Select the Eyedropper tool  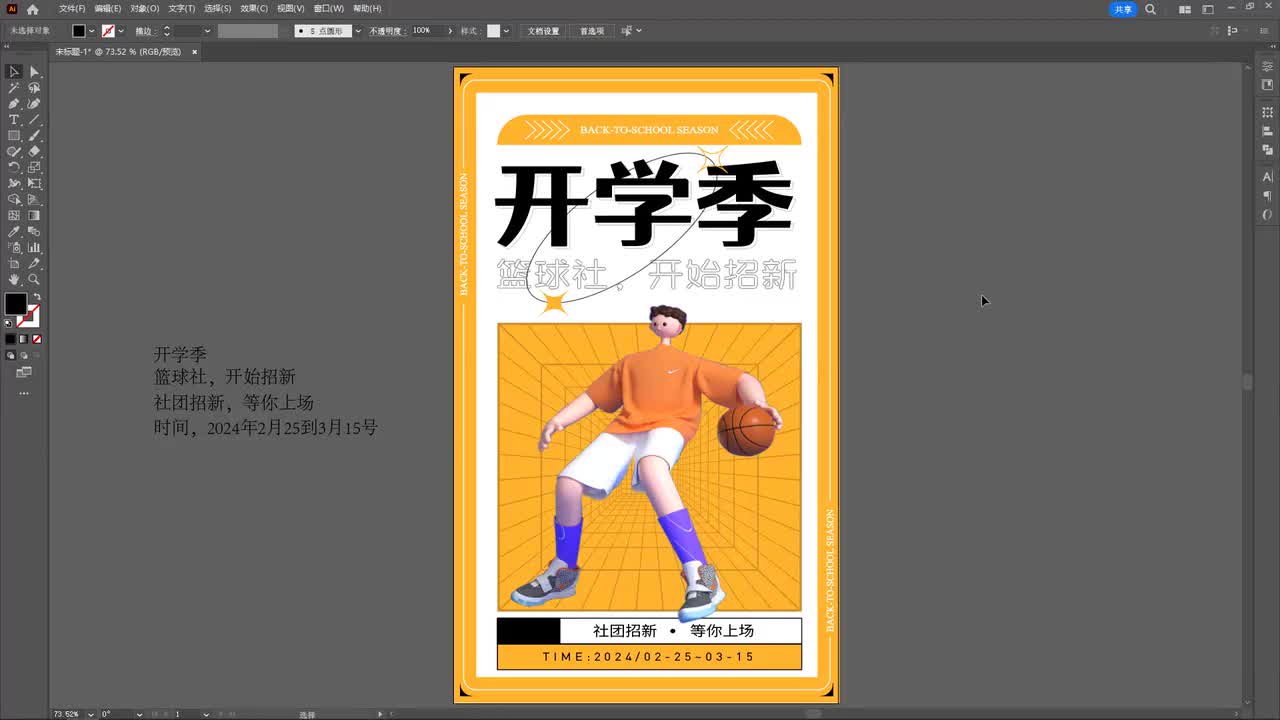14,232
